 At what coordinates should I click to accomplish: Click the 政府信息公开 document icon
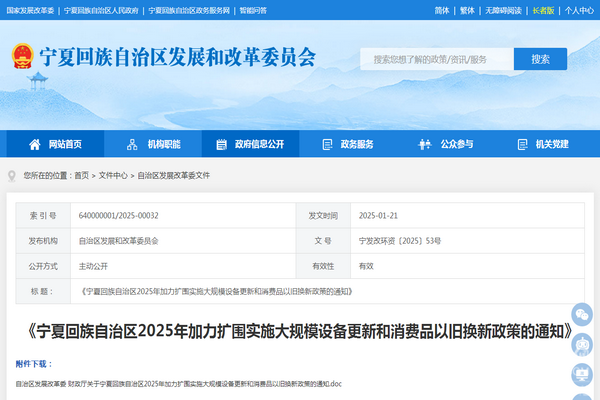point(222,144)
